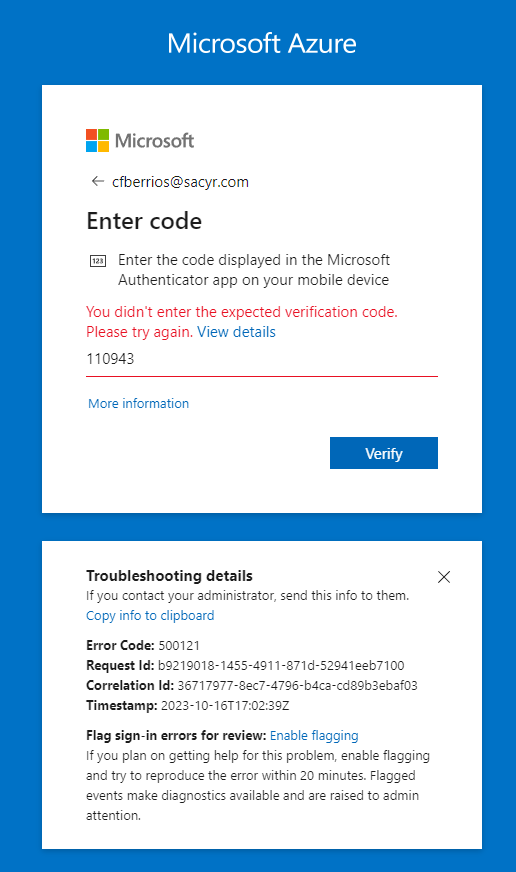
Task: Click the Microsoft four-square logo
Action: pos(97,141)
